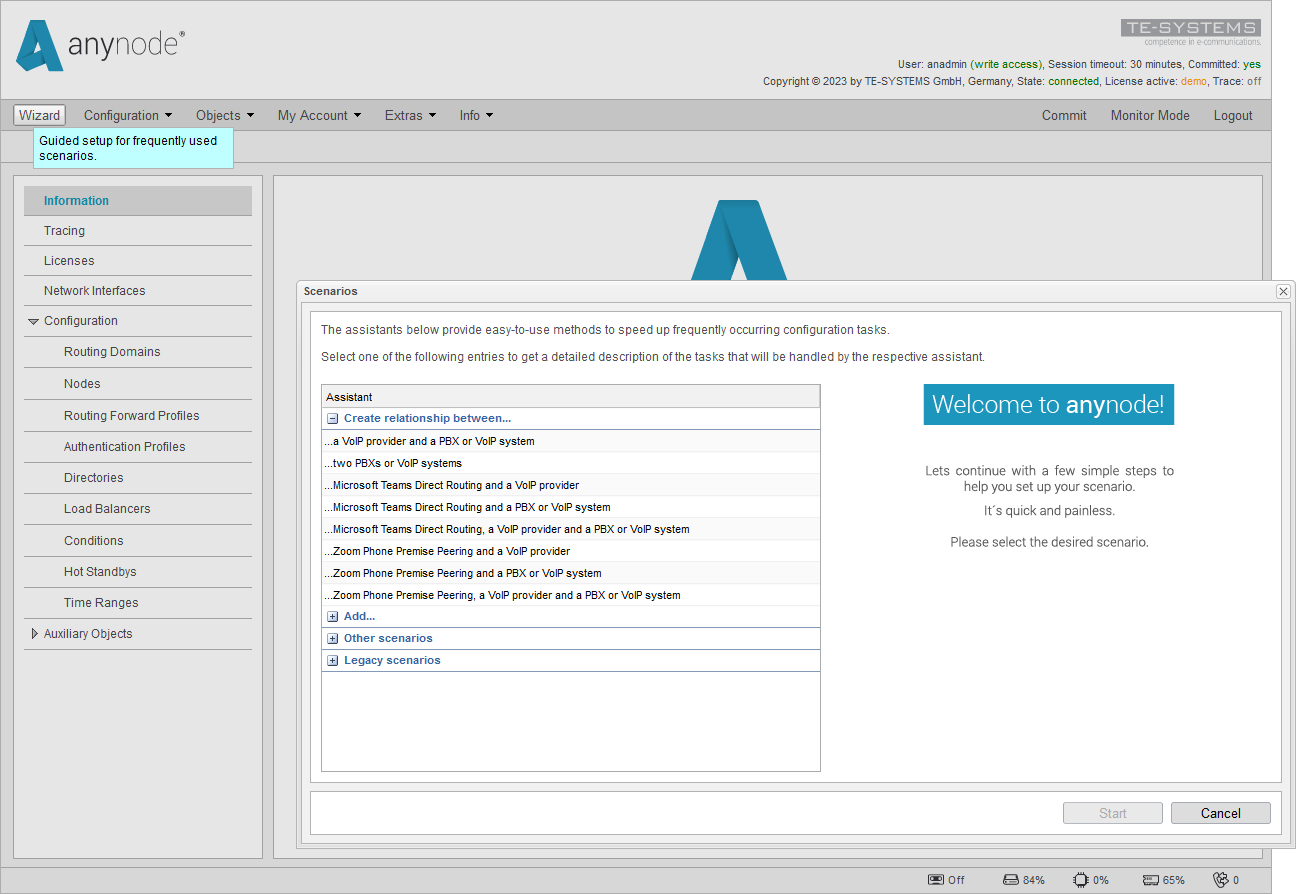The image size is (1296, 894).
Task: Click the trace recording icon in status bar
Action: pos(935,880)
